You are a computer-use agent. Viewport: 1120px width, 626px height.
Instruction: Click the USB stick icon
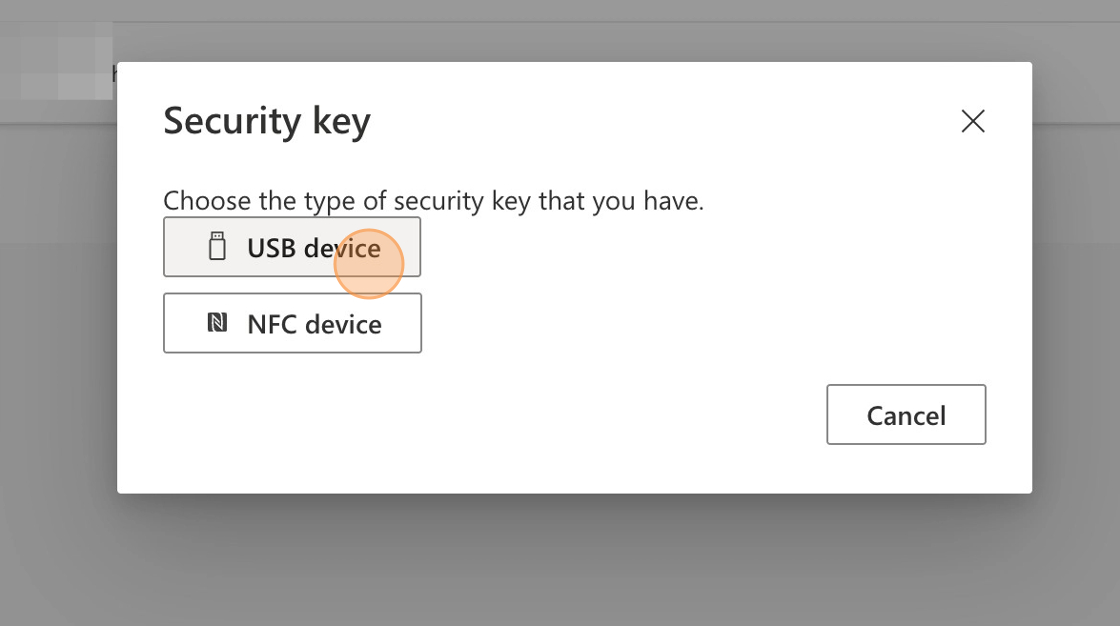[217, 247]
